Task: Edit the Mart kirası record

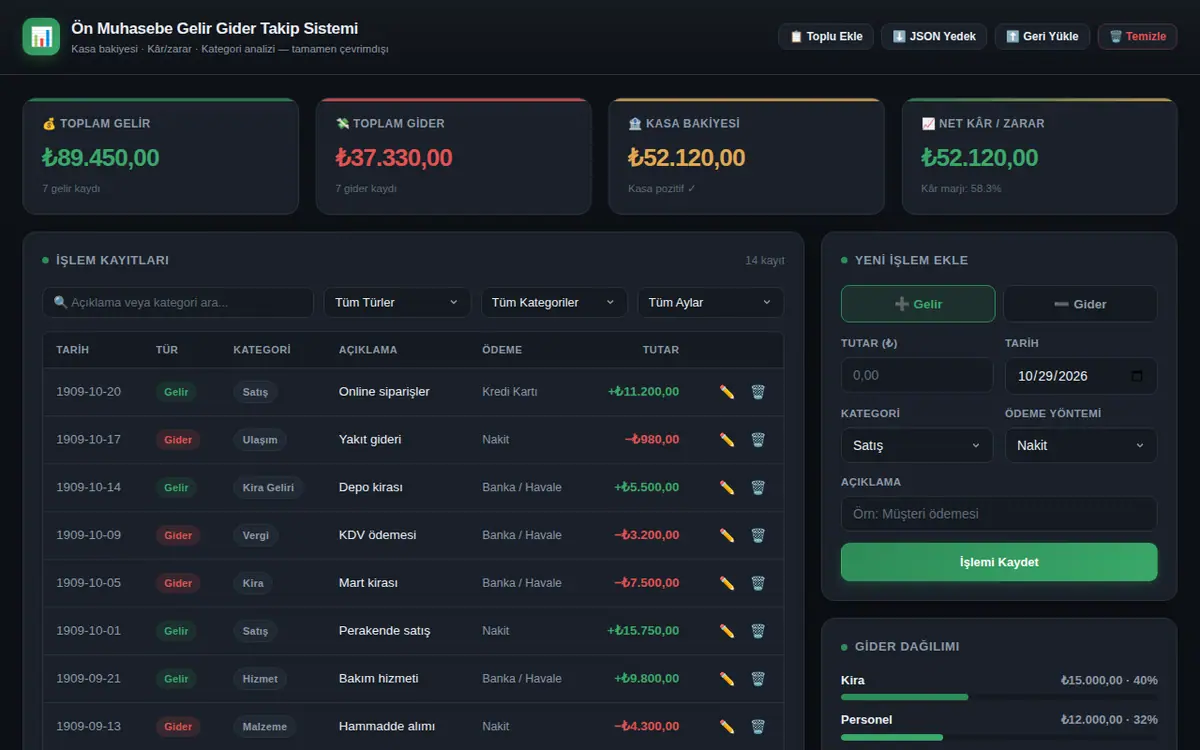Action: click(727, 583)
